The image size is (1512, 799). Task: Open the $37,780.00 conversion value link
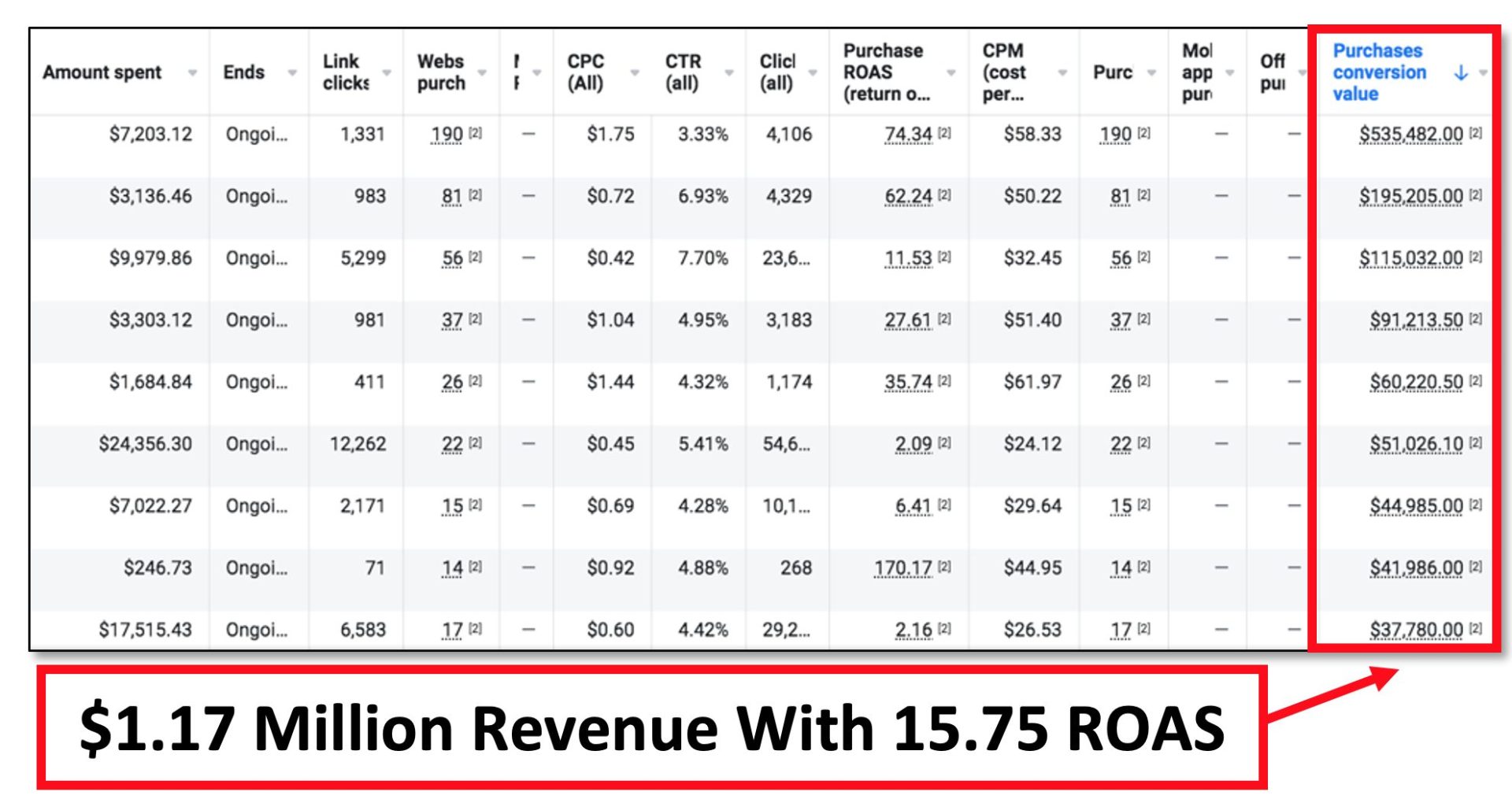1416,630
